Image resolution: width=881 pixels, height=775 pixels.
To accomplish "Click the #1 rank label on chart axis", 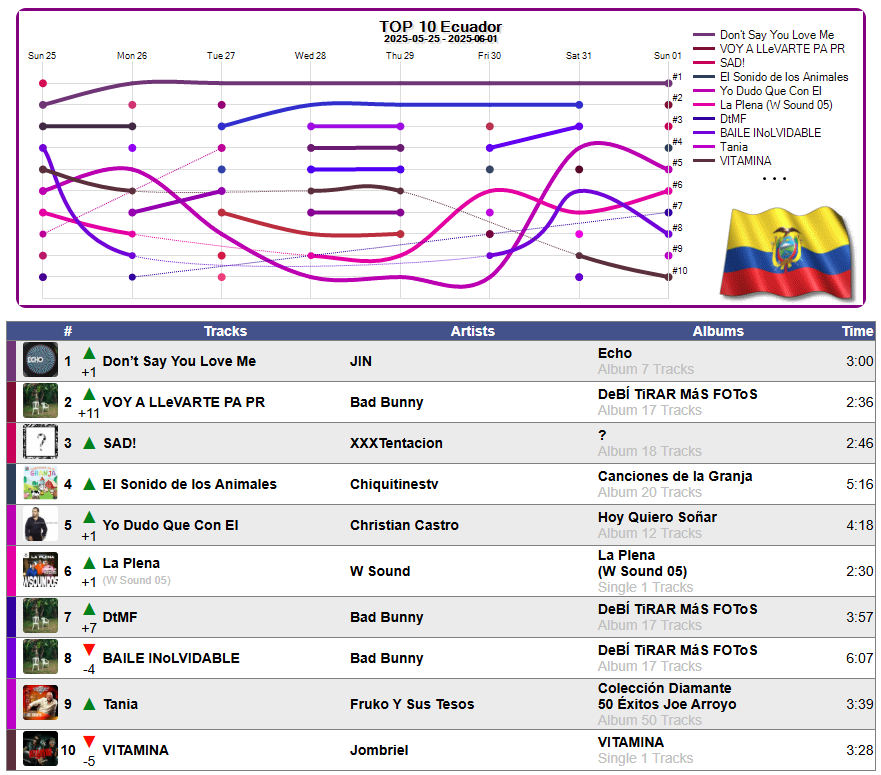I will tap(678, 76).
